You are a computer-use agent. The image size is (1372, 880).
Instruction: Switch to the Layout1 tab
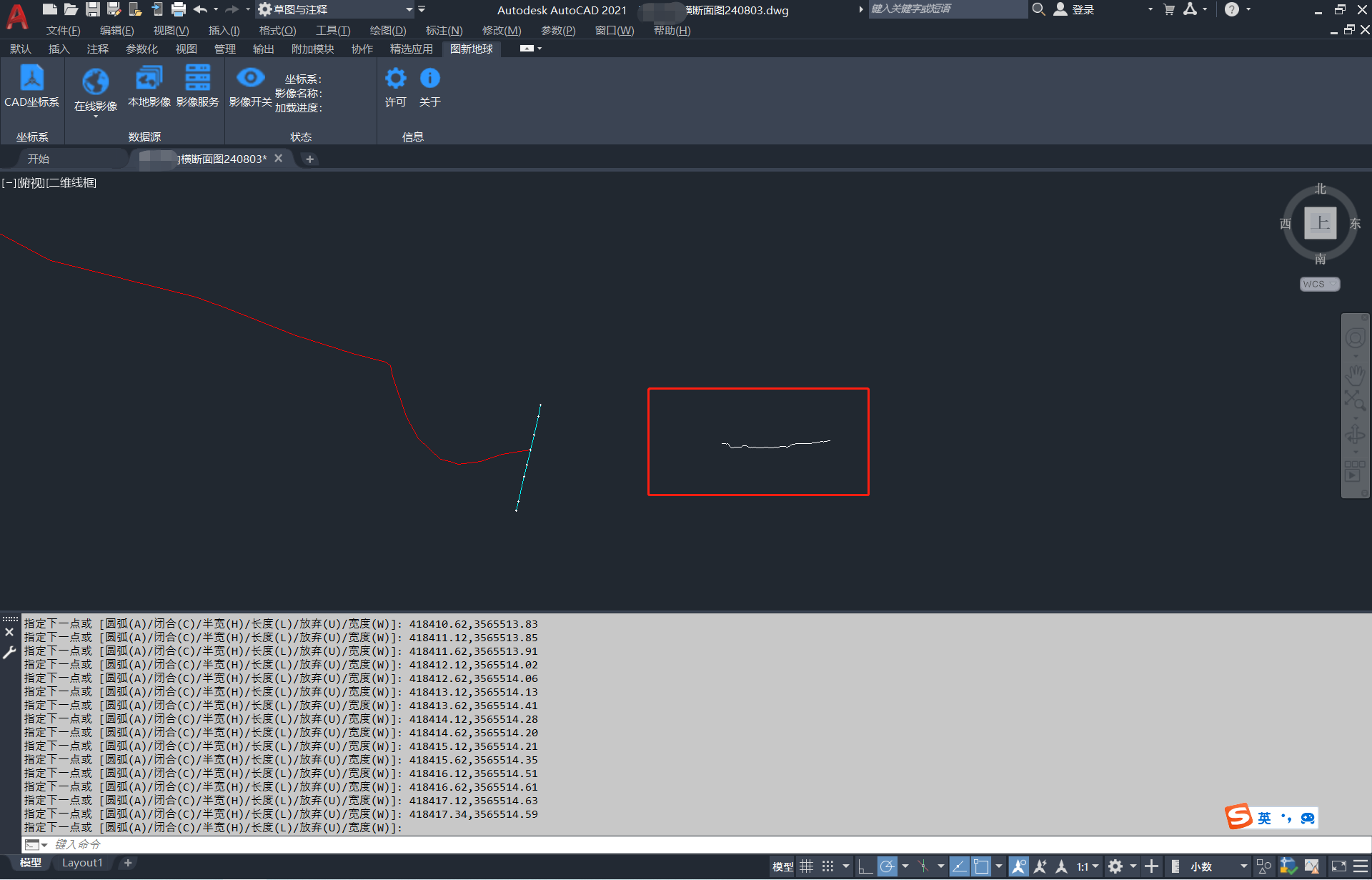[x=82, y=863]
